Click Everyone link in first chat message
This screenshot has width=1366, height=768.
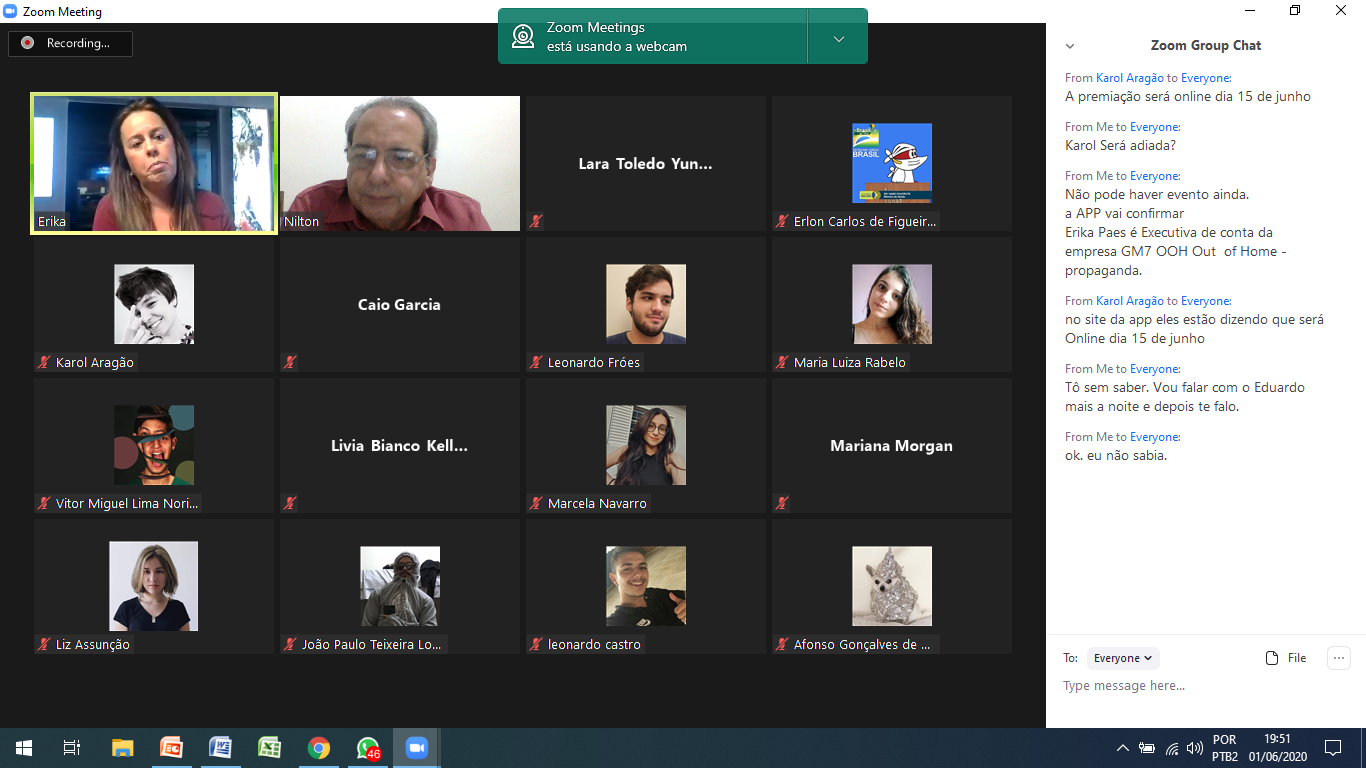pyautogui.click(x=1205, y=78)
